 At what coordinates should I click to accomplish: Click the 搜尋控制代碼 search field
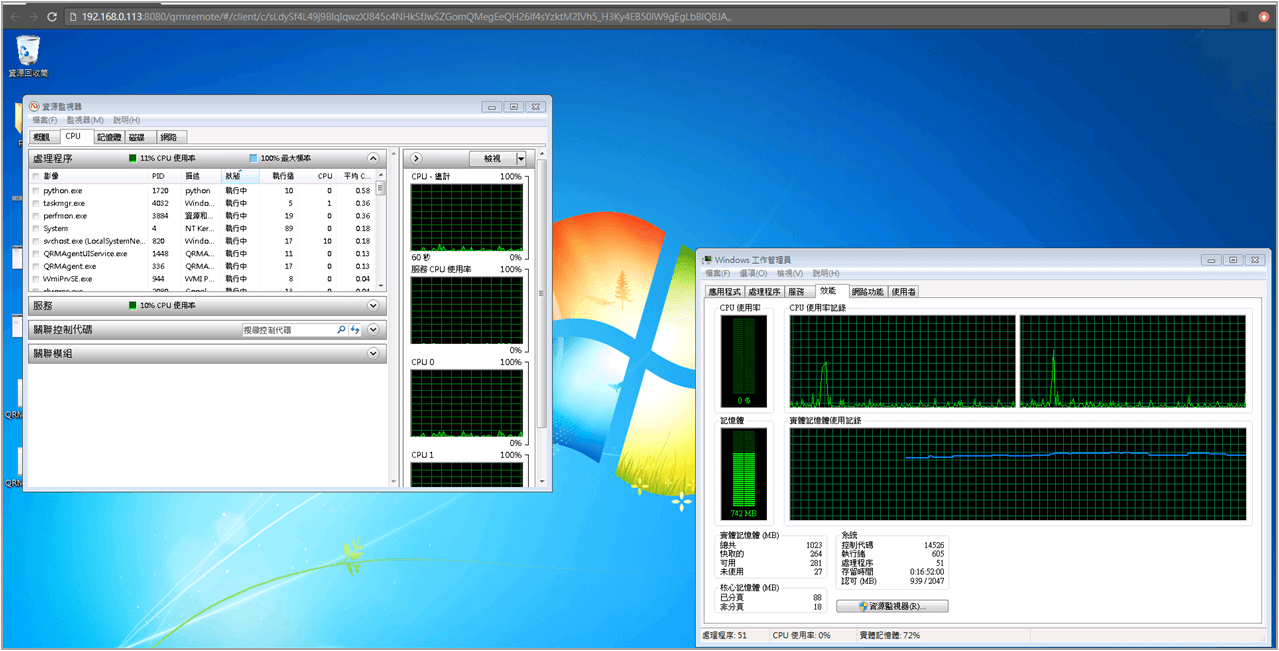[x=288, y=329]
